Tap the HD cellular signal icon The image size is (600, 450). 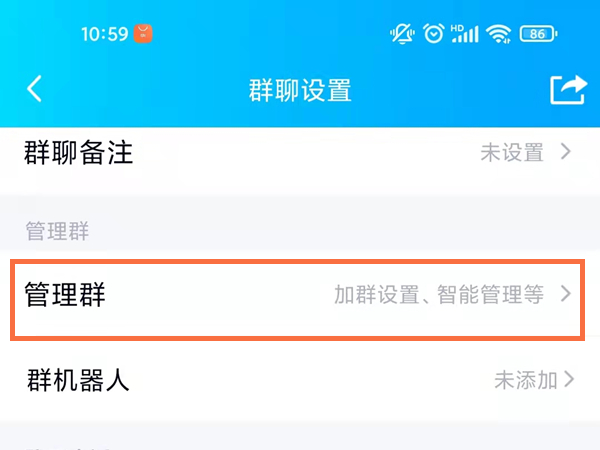[465, 33]
